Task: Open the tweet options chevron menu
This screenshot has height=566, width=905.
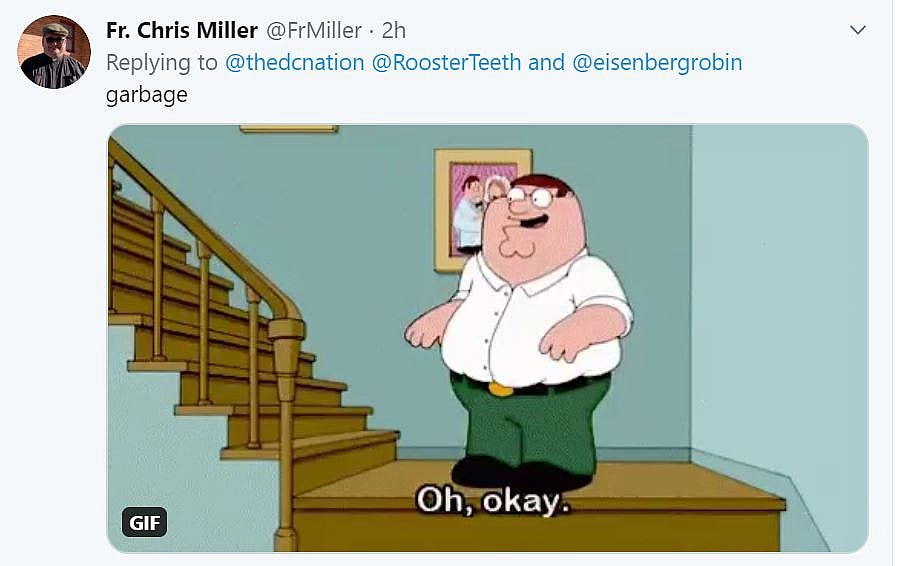Action: pos(858,30)
